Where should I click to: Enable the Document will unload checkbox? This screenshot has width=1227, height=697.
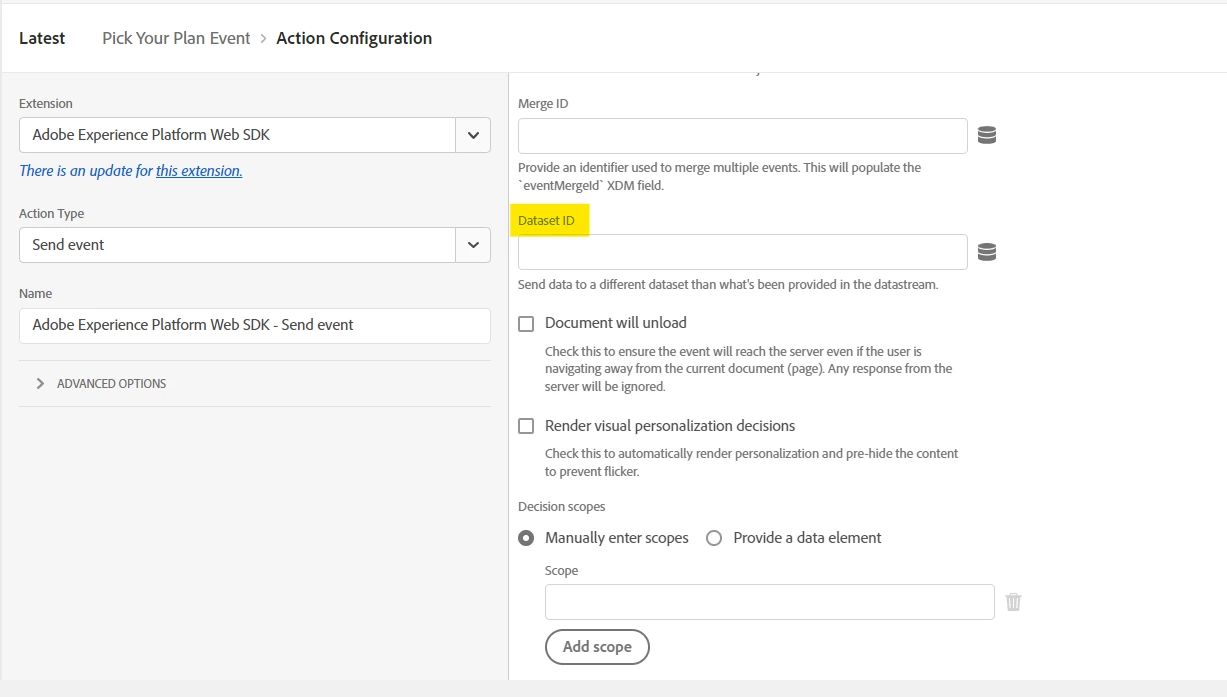point(526,324)
